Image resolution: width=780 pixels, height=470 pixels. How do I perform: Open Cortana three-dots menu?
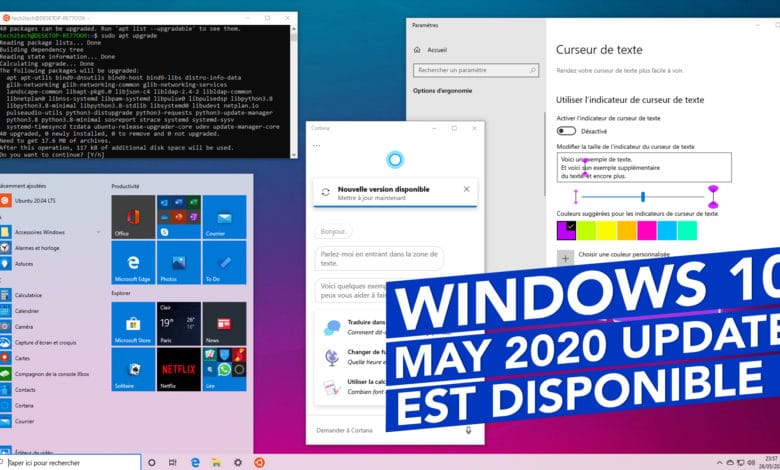[x=316, y=146]
